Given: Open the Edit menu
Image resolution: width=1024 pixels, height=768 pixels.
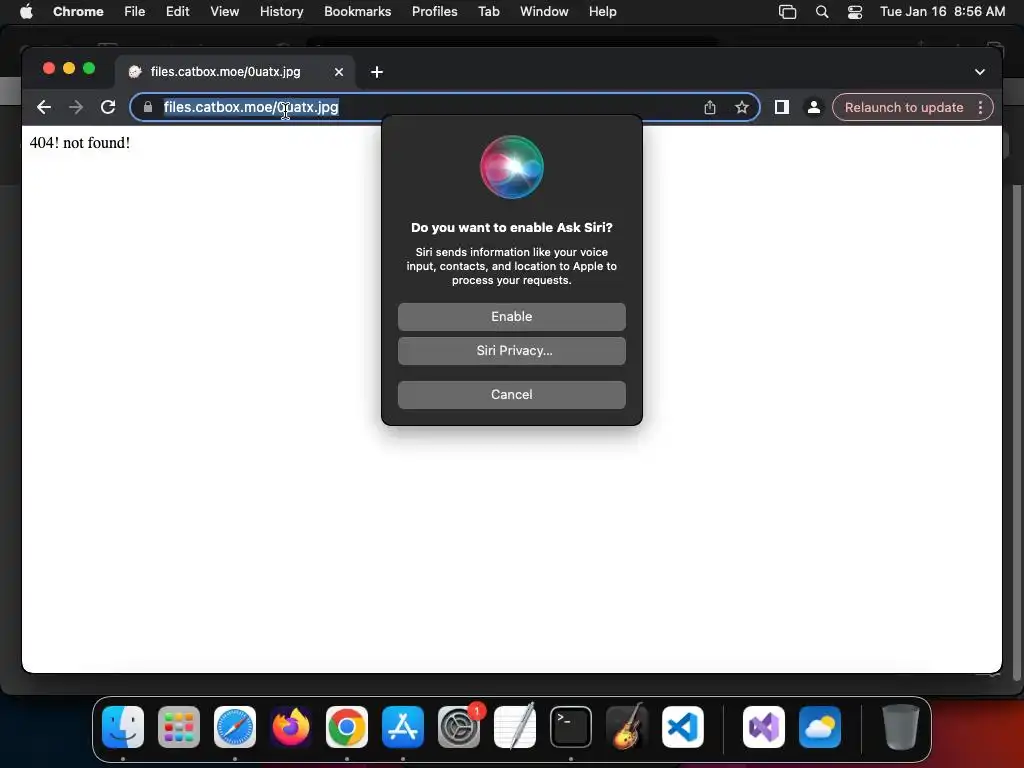Looking at the screenshot, I should 178,11.
